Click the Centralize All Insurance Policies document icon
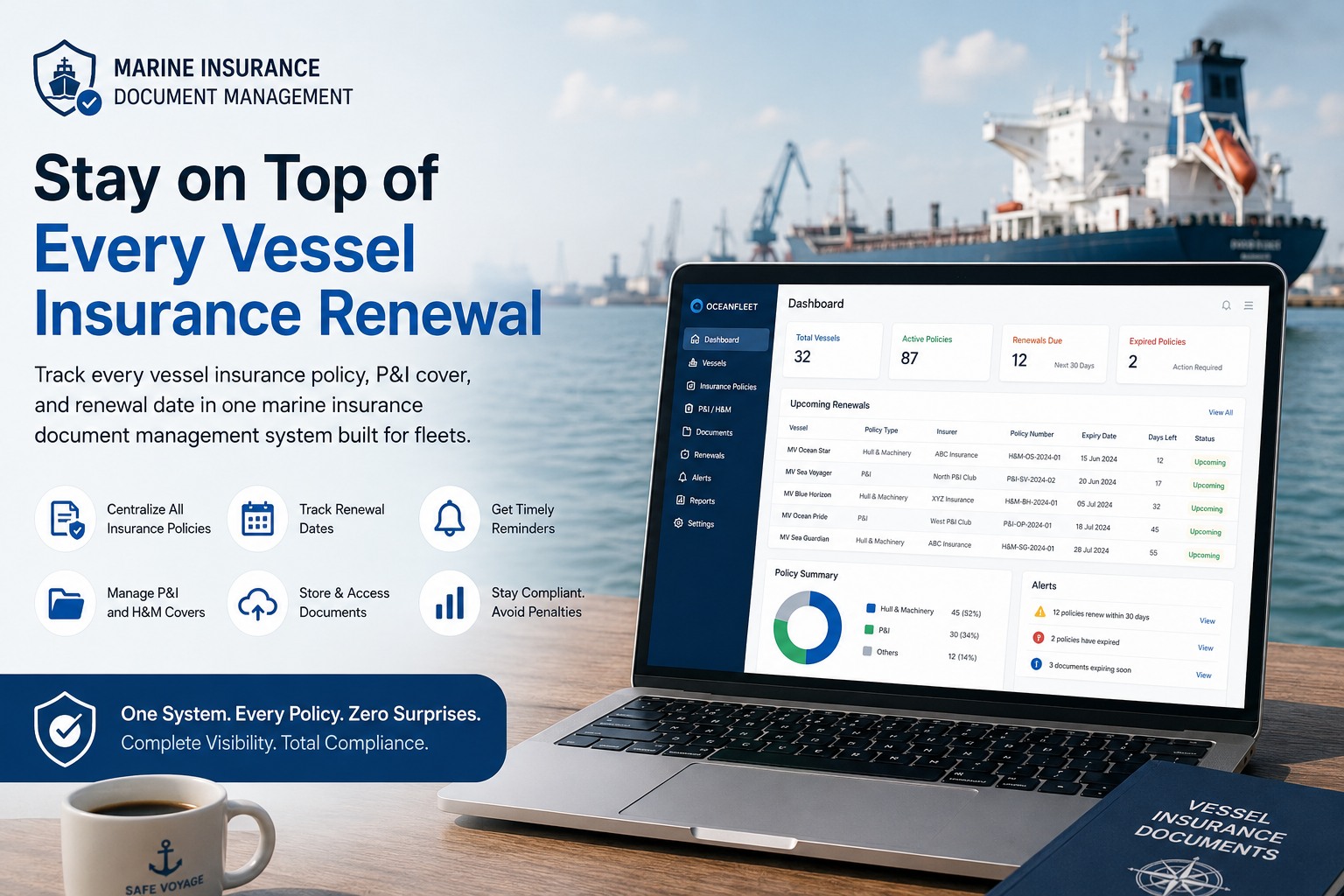 coord(66,519)
